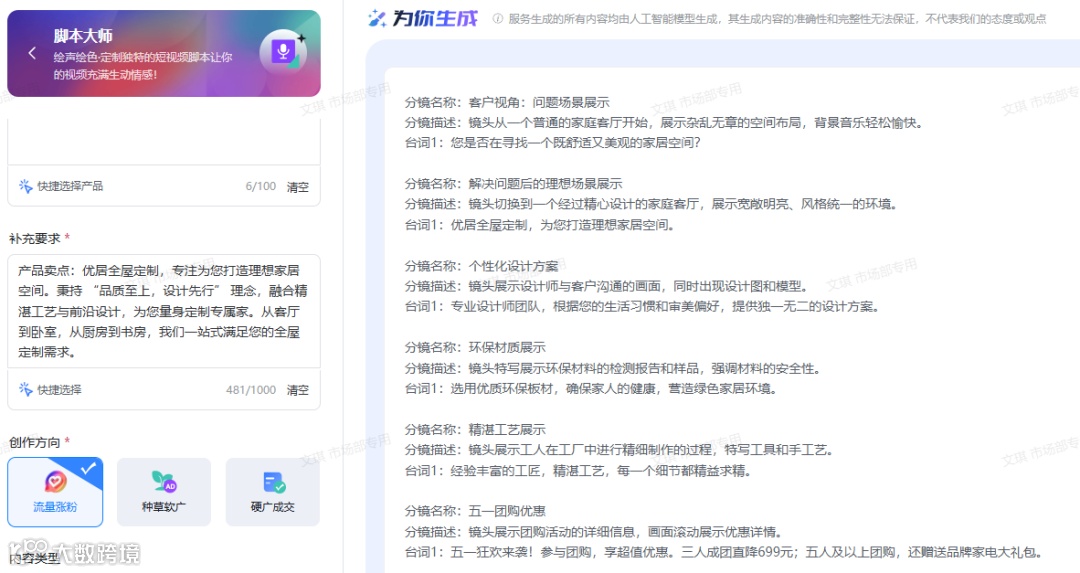Image resolution: width=1080 pixels, height=573 pixels.
Task: Click the 流量涨粉 heart icon
Action: click(x=55, y=482)
